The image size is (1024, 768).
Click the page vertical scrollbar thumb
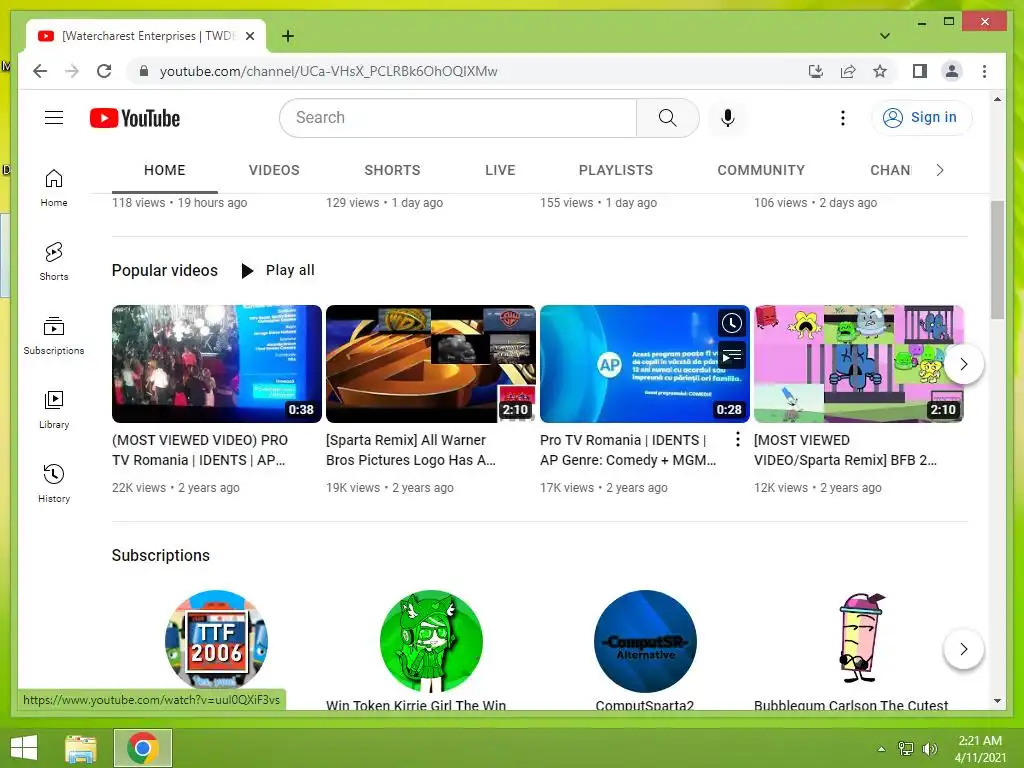click(x=997, y=260)
